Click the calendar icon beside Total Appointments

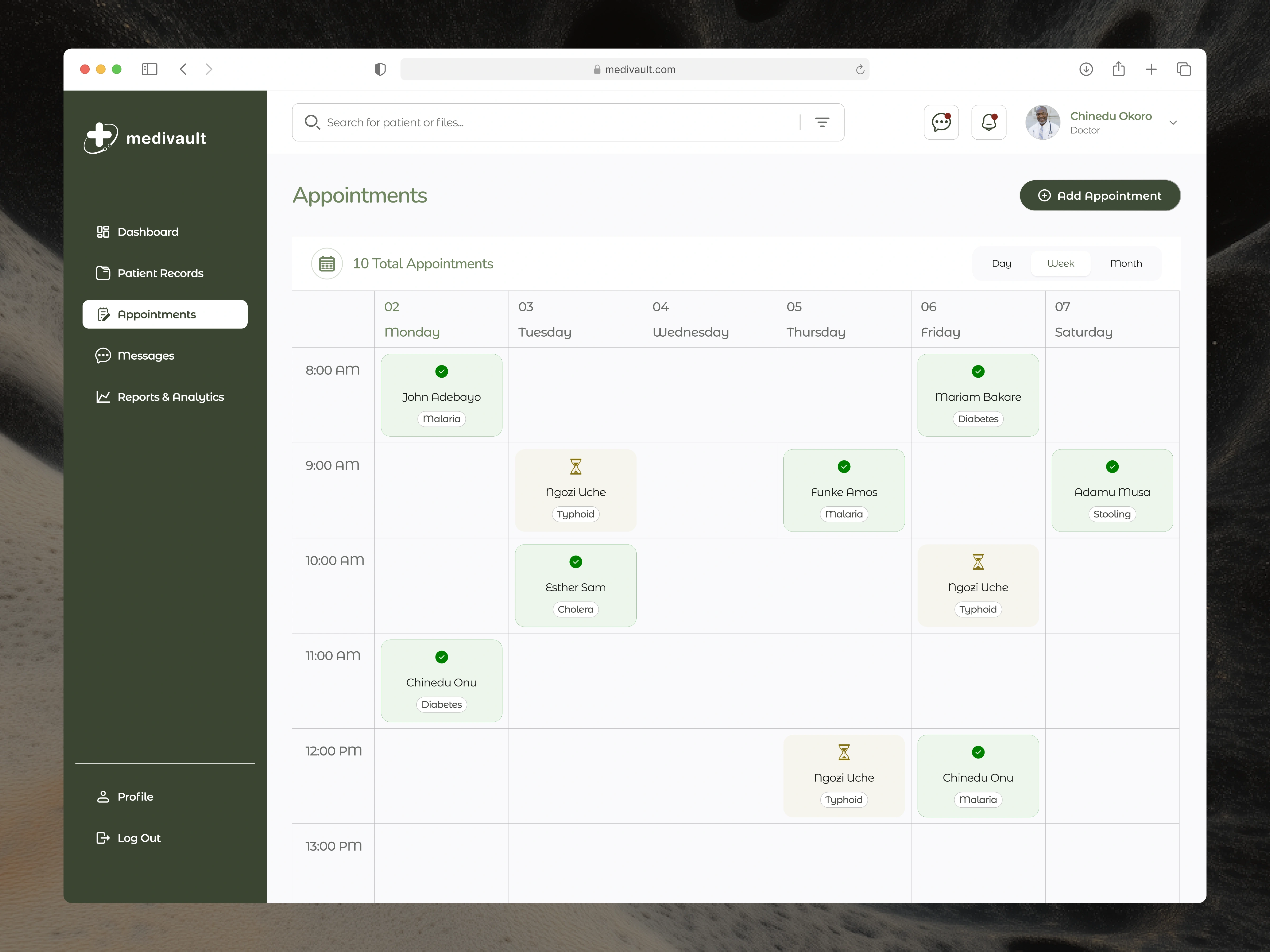[x=327, y=263]
